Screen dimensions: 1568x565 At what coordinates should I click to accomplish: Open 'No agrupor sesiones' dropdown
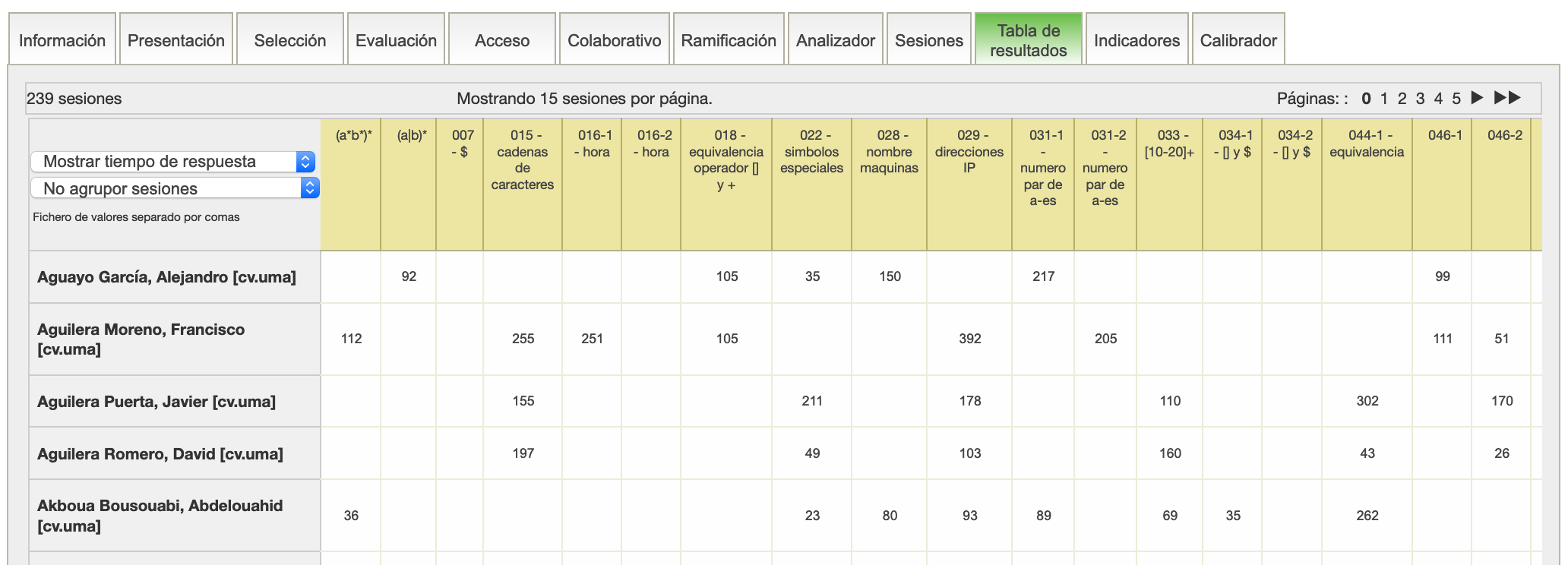click(x=175, y=188)
